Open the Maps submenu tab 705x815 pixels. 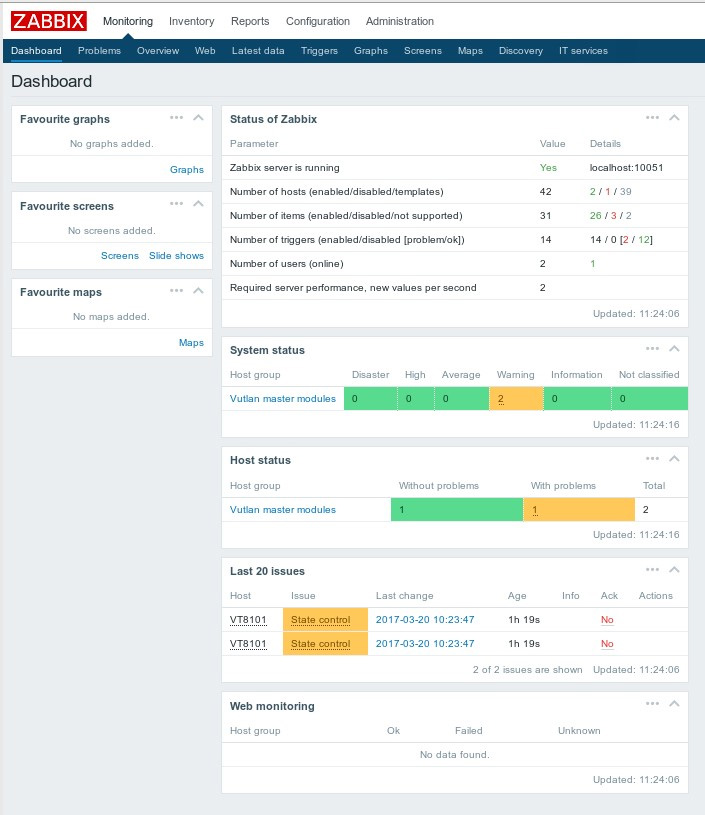[x=470, y=51]
